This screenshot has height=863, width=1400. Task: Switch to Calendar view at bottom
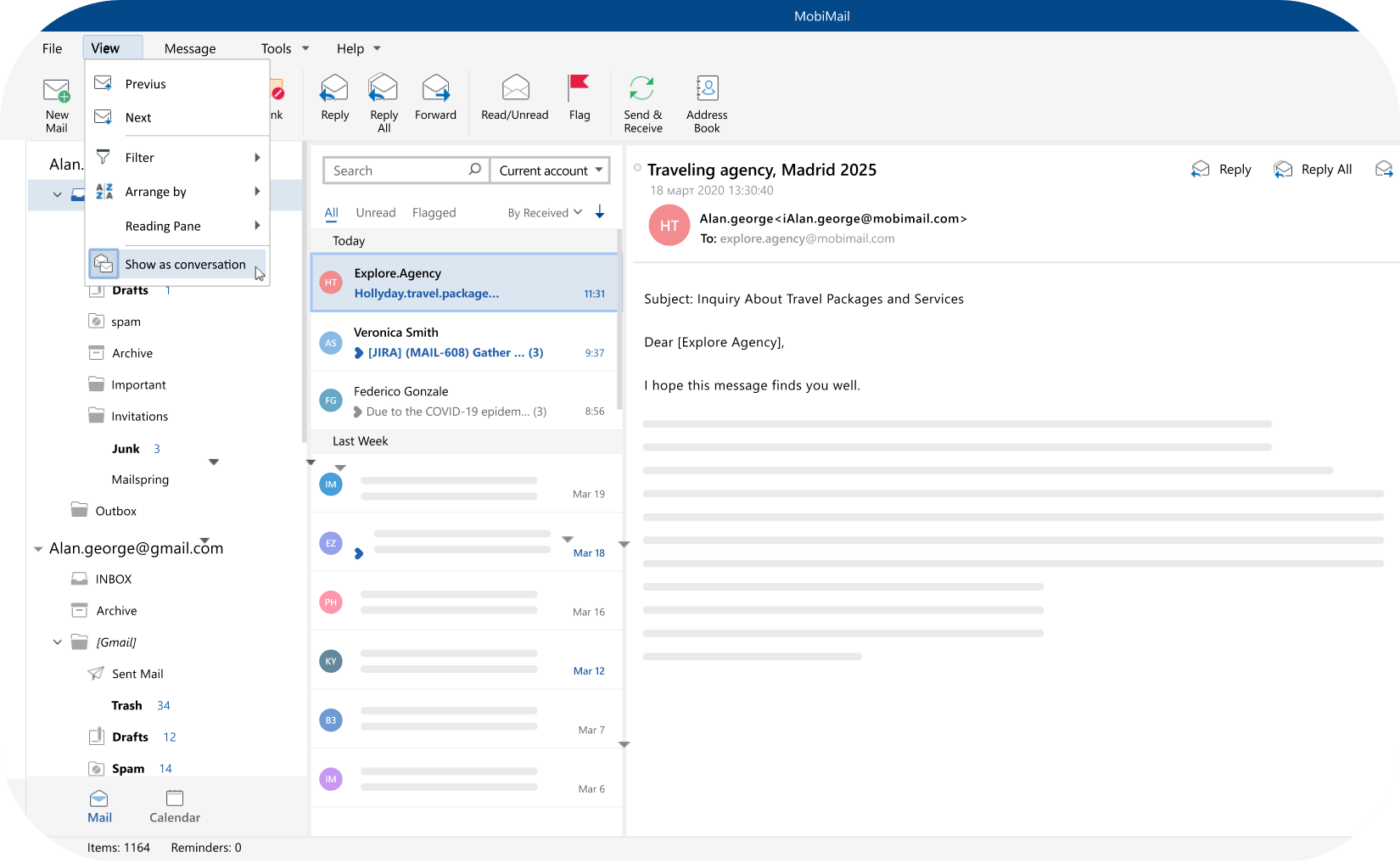pyautogui.click(x=175, y=807)
